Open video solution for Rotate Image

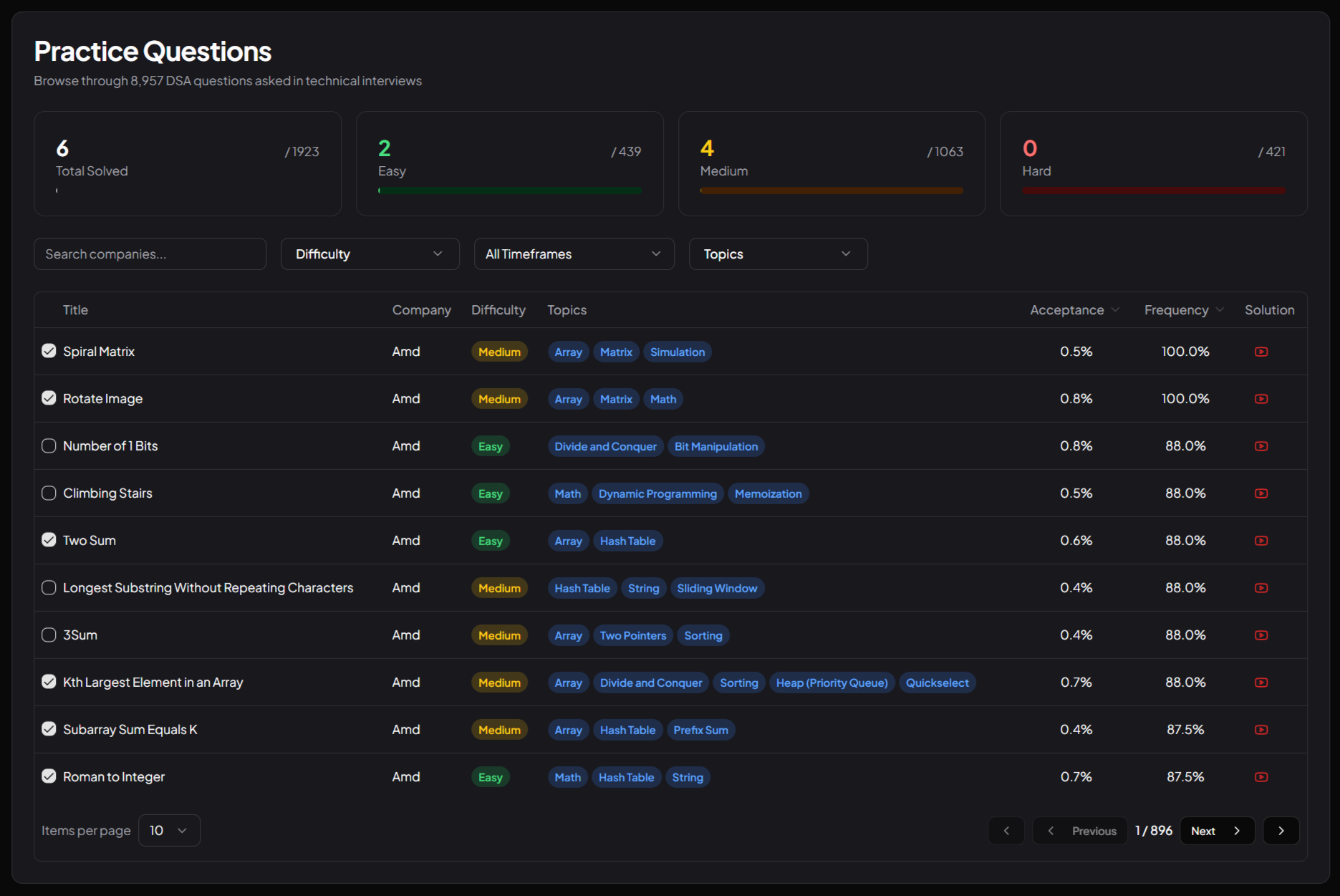tap(1261, 399)
